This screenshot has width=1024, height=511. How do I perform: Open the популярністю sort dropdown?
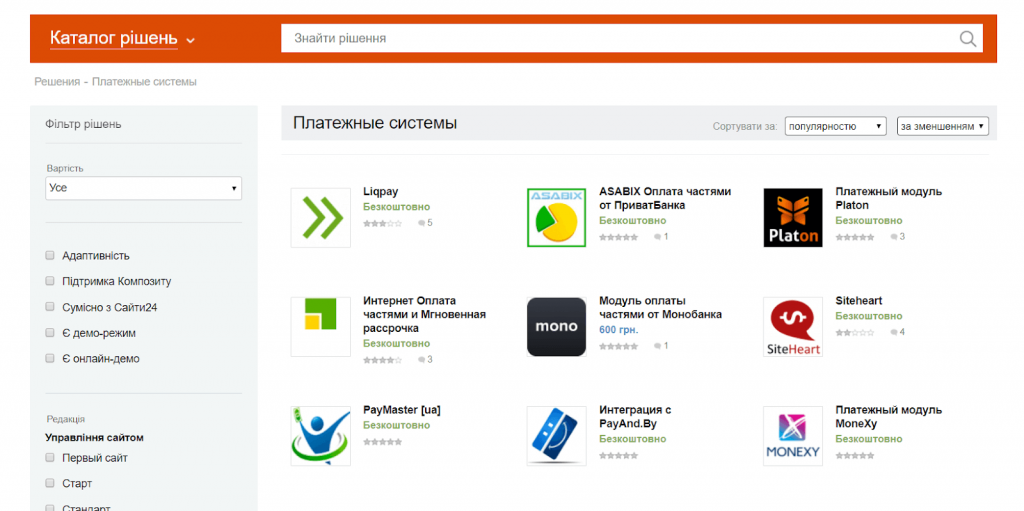pos(836,126)
